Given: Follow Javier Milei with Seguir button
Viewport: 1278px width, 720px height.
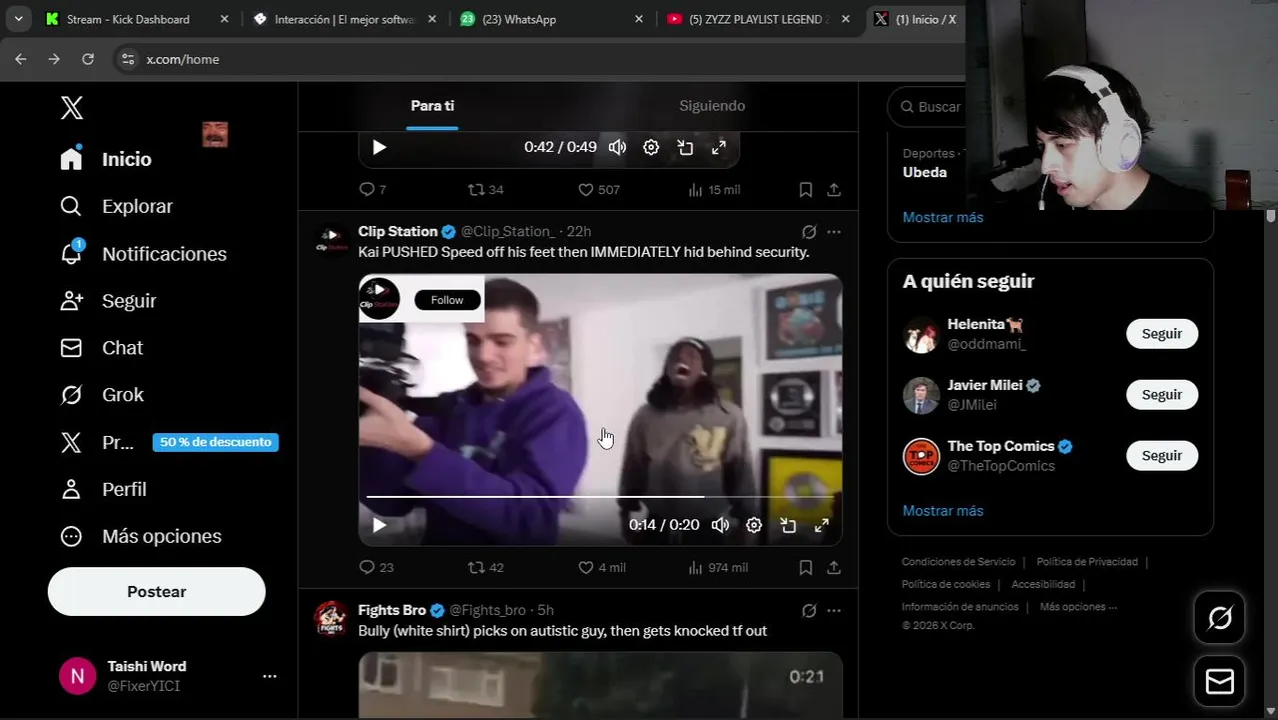Looking at the screenshot, I should pyautogui.click(x=1162, y=395).
